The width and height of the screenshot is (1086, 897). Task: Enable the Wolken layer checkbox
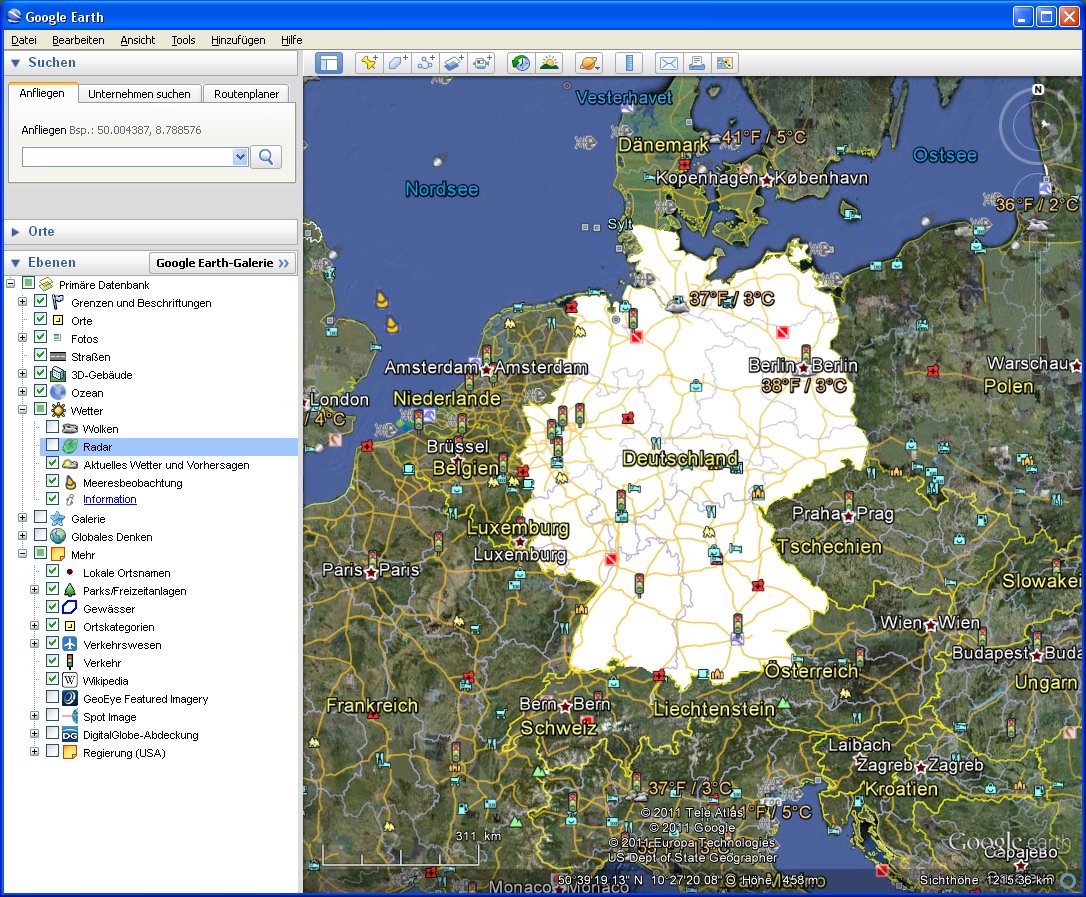point(52,427)
